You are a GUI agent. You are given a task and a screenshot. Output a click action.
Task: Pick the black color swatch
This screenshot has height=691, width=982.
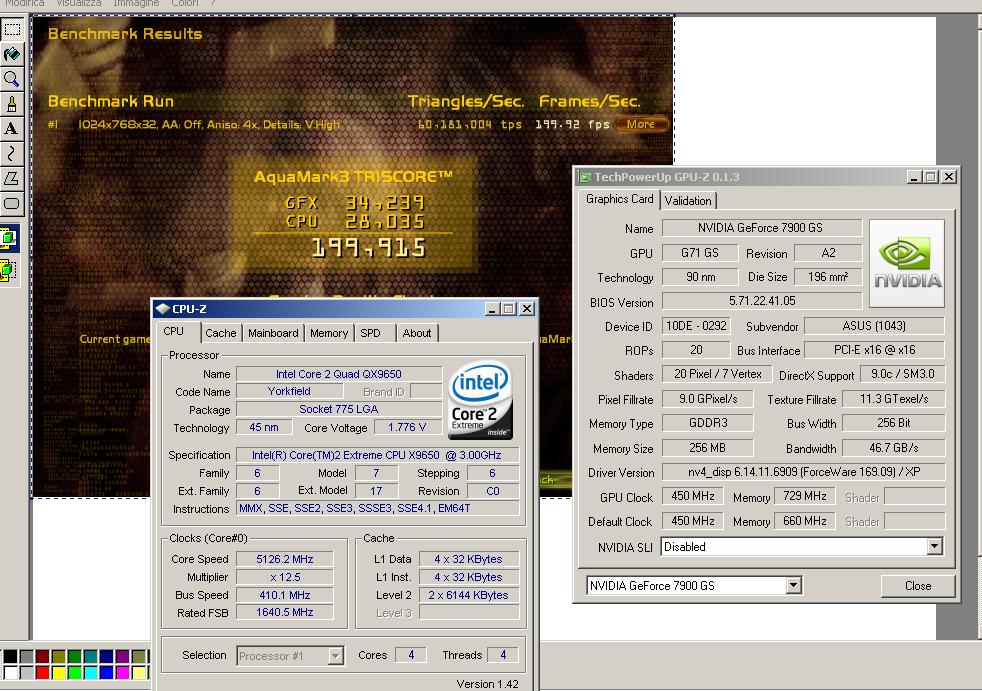(10, 657)
